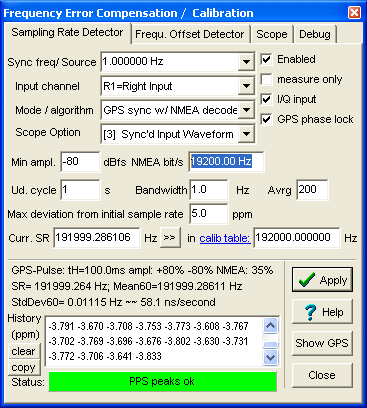Disable the GPS phase lock checkbox

tap(266, 119)
